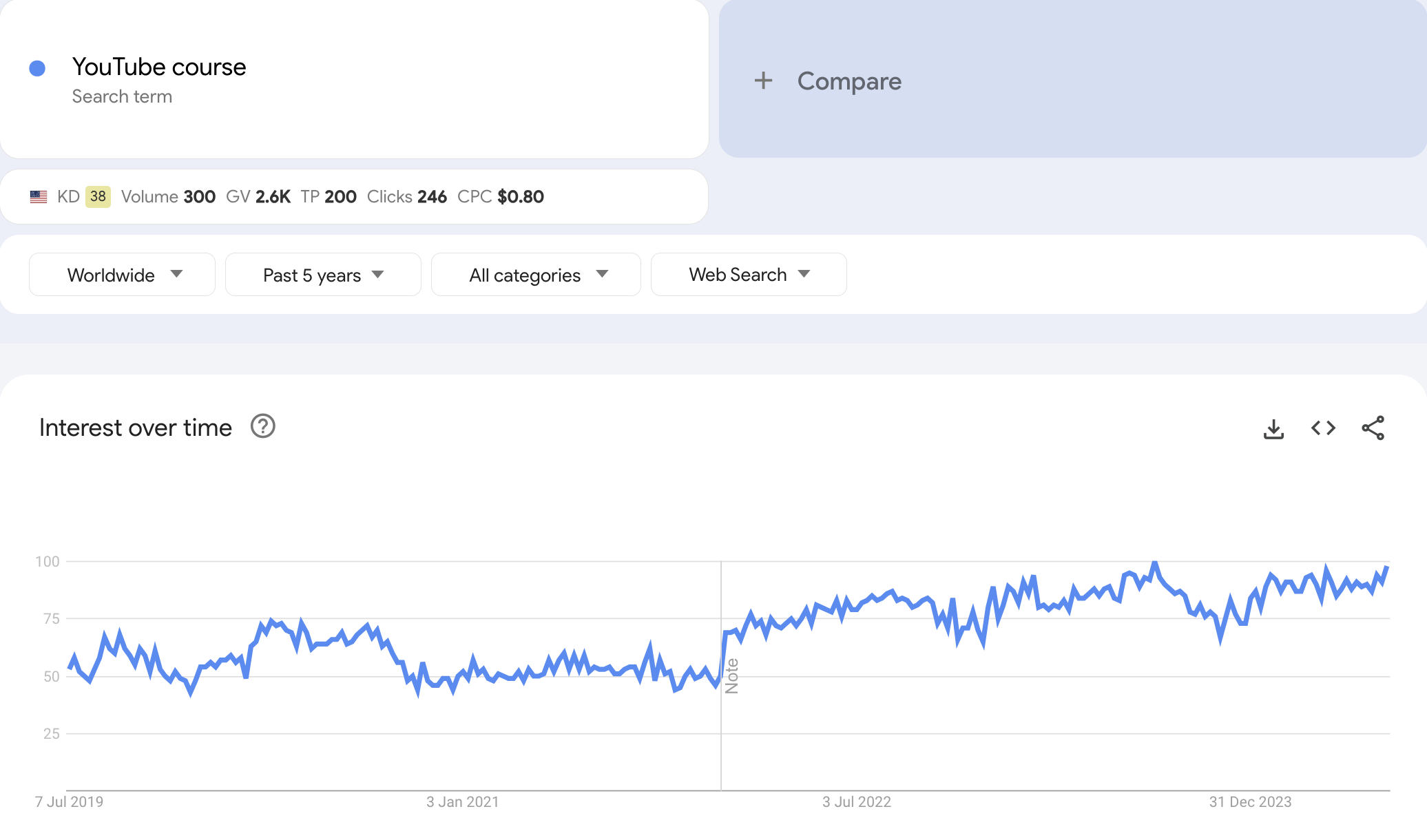The height and width of the screenshot is (840, 1427).
Task: Click the blue dot beside YouTube course
Action: pos(37,68)
